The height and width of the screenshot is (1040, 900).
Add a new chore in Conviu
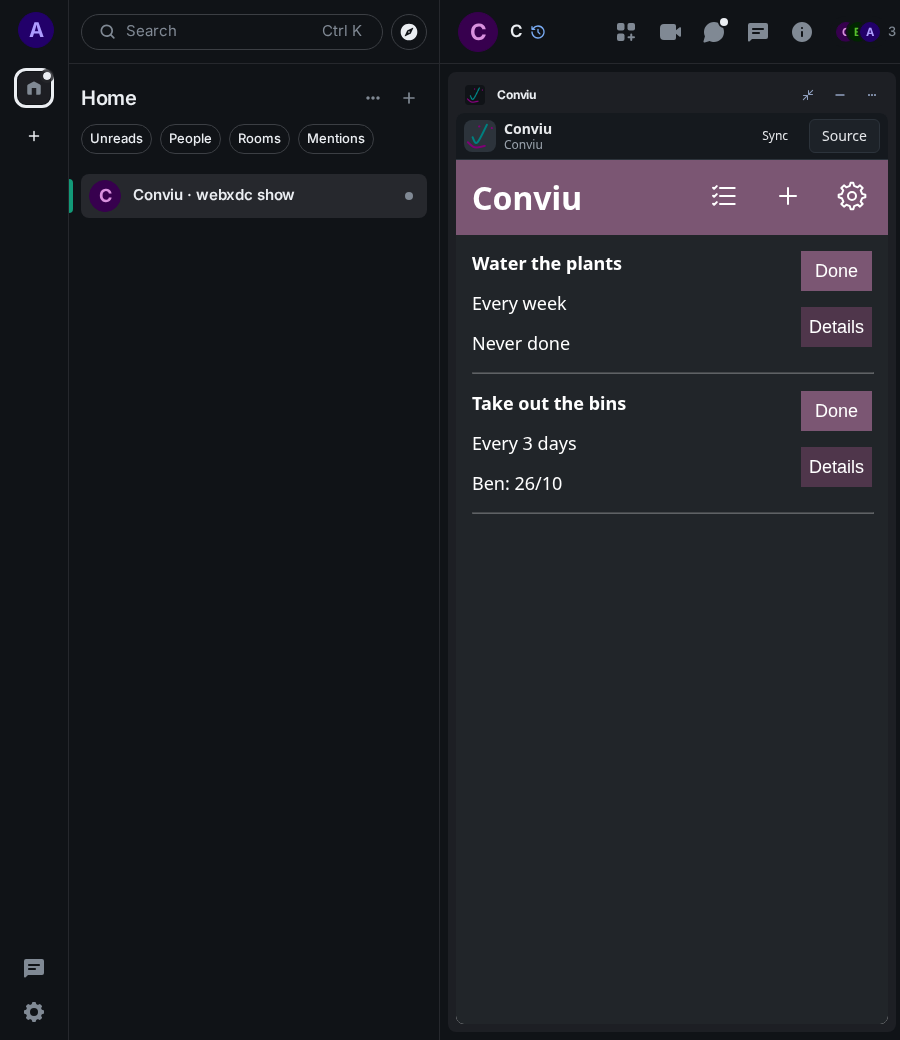click(x=788, y=196)
